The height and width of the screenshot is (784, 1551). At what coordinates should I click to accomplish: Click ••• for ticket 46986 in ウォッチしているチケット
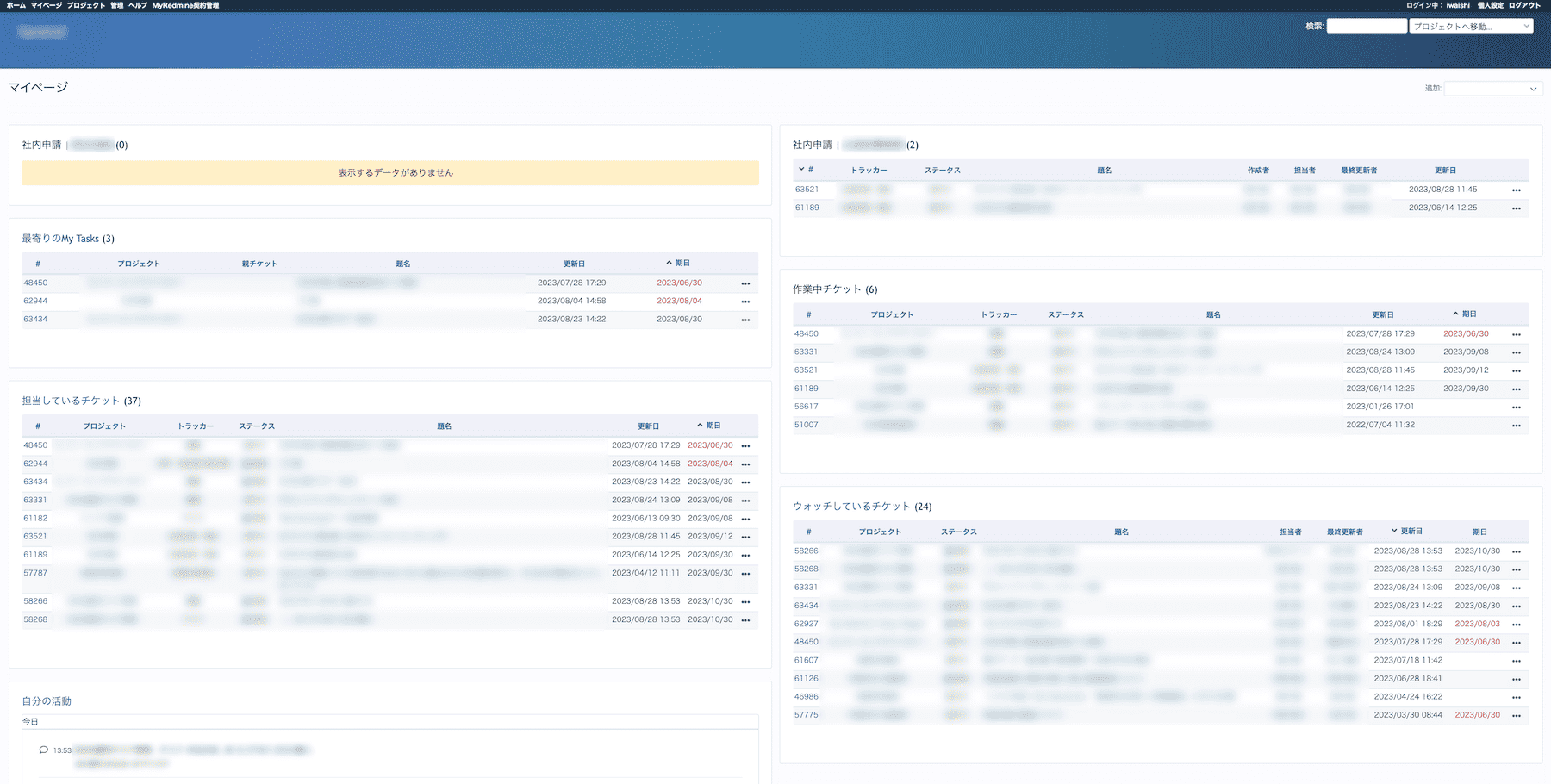(1516, 698)
